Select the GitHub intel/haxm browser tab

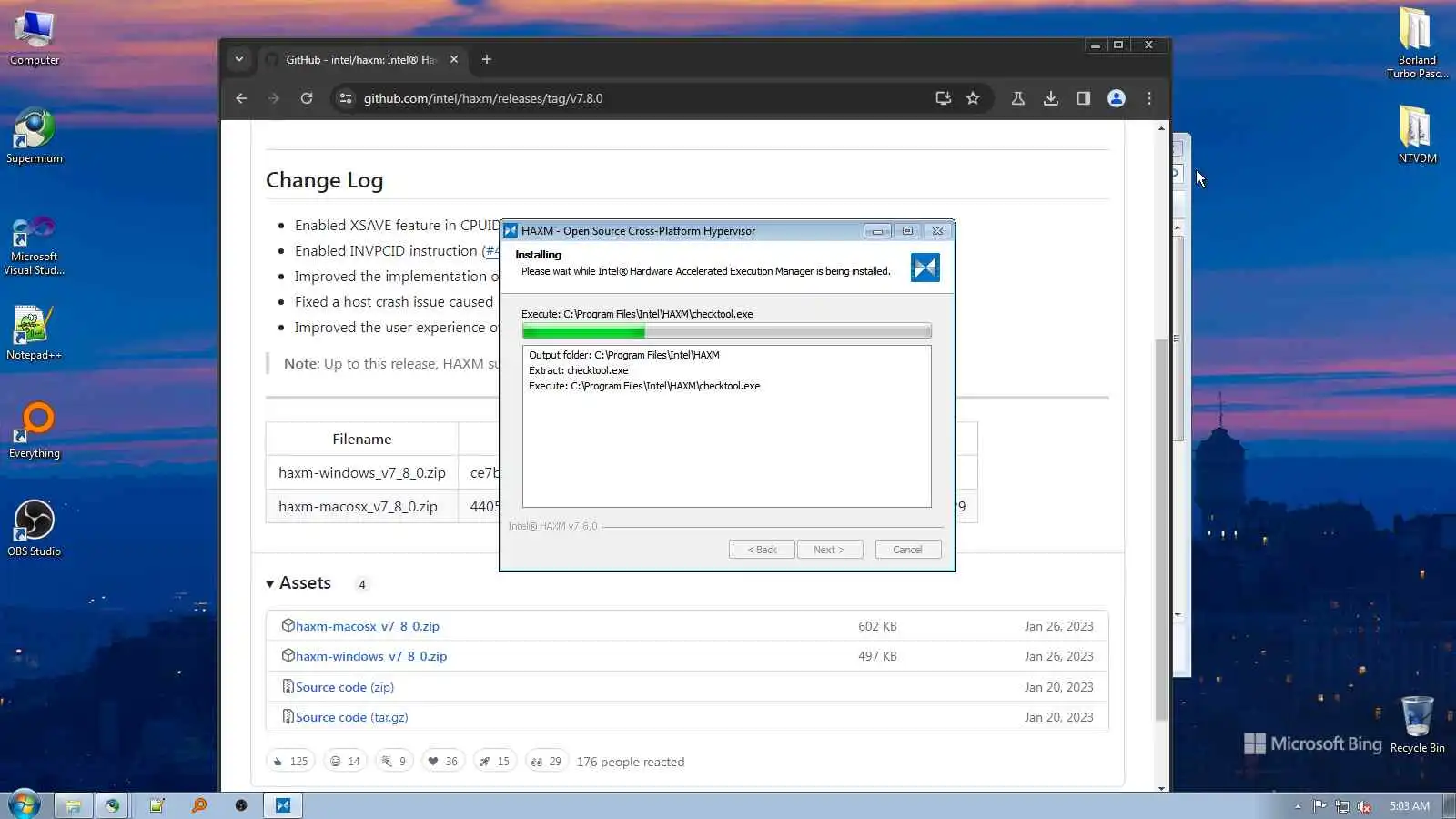point(361,59)
